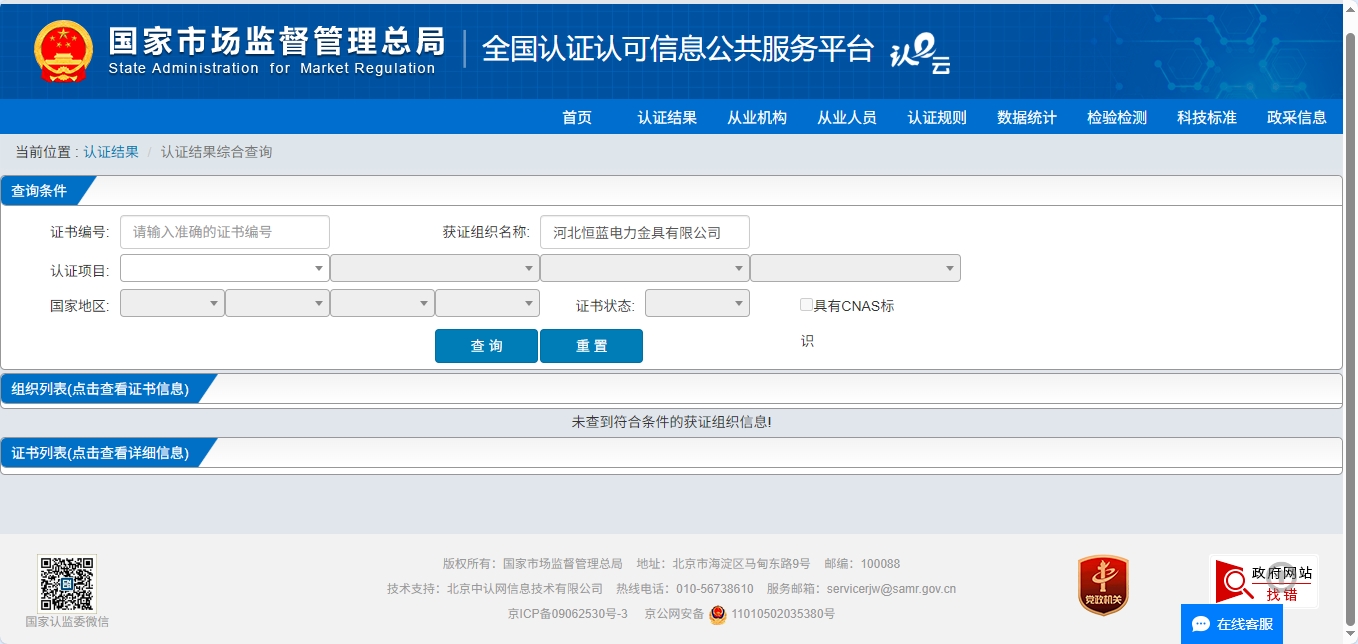1358x644 pixels.
Task: Click the 热线电话 010-56738610 text
Action: tap(685, 589)
